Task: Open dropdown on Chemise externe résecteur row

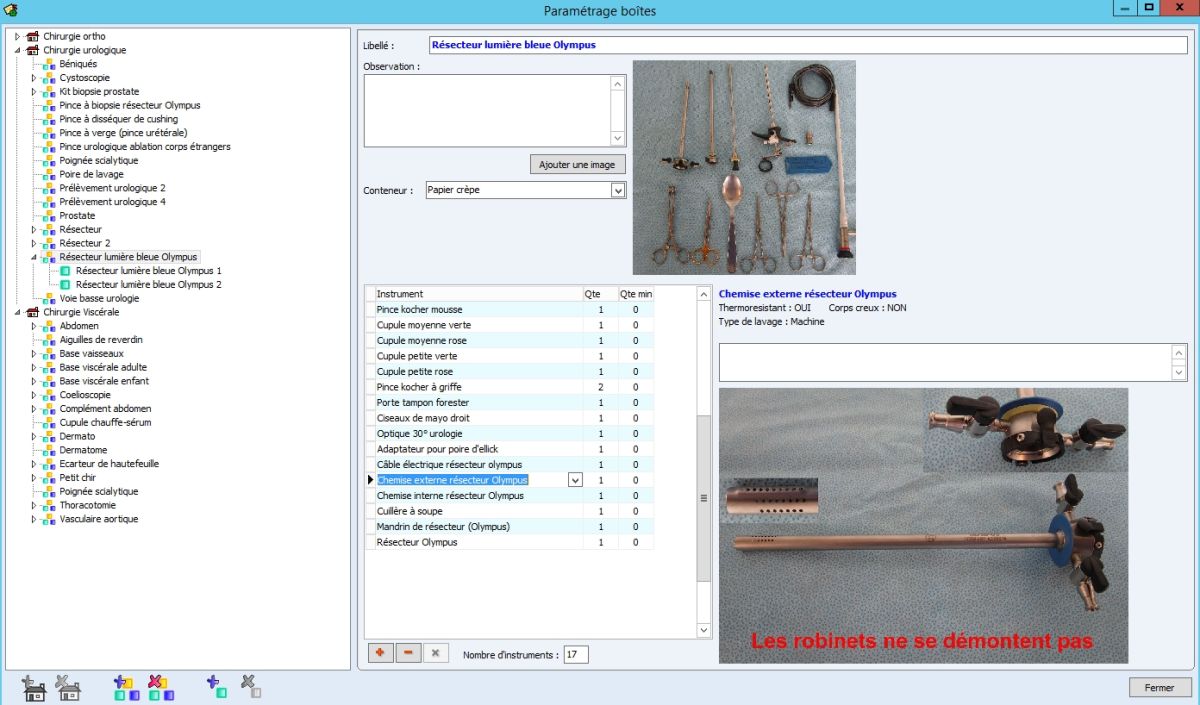Action: (x=575, y=480)
